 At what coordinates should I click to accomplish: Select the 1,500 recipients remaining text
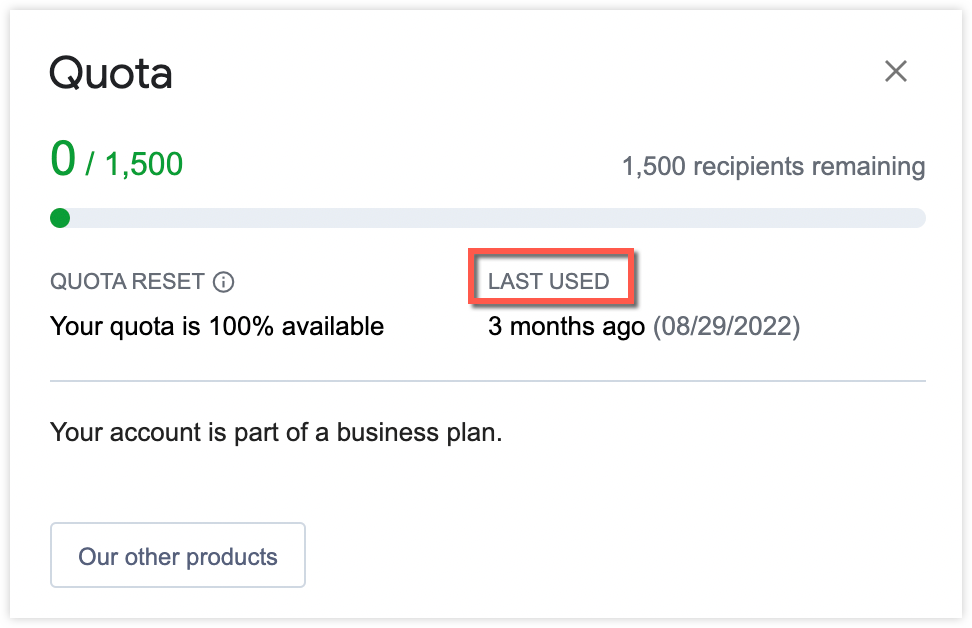pos(772,166)
